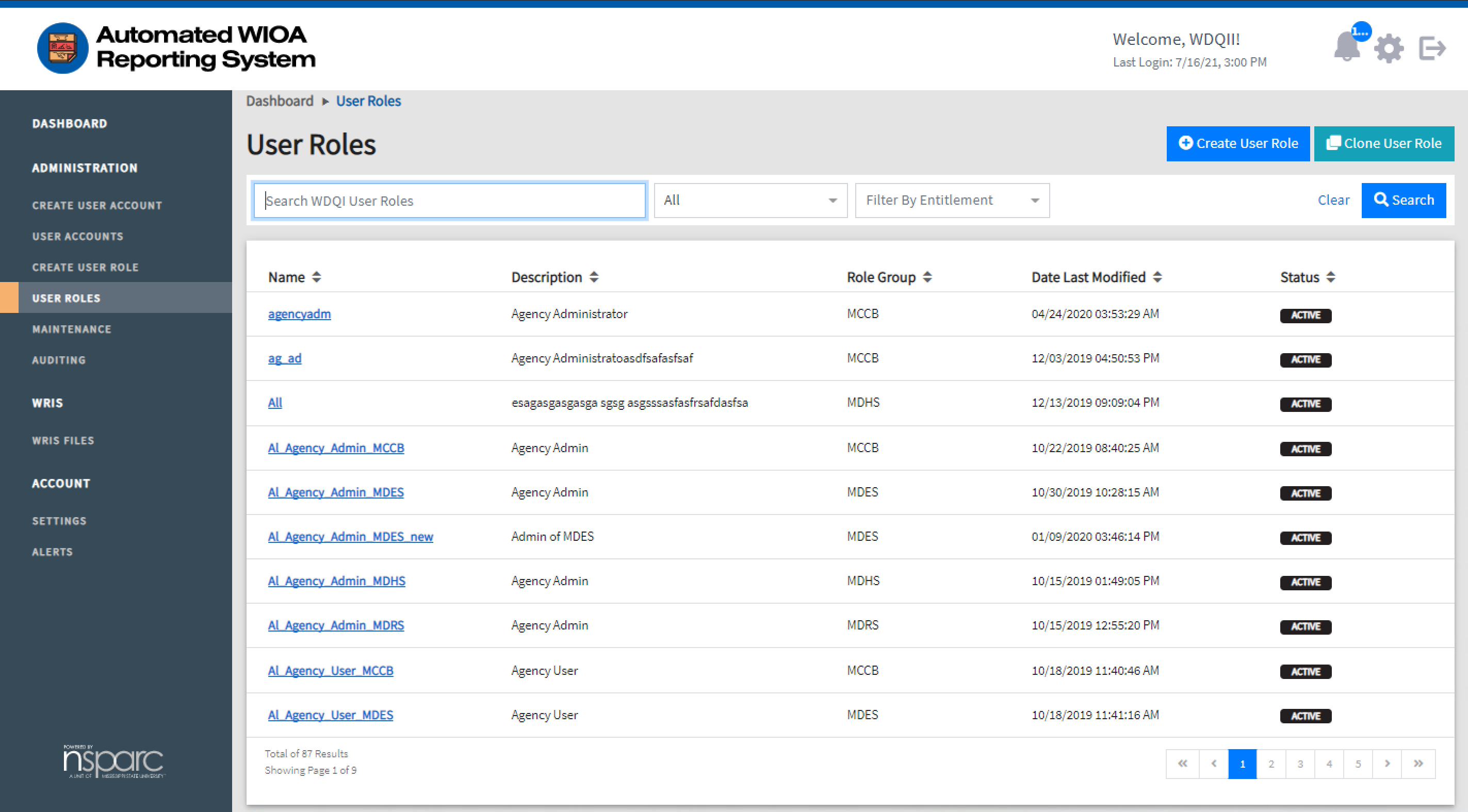Viewport: 1468px width, 812px height.
Task: Select Auditing from the sidebar menu
Action: (59, 360)
